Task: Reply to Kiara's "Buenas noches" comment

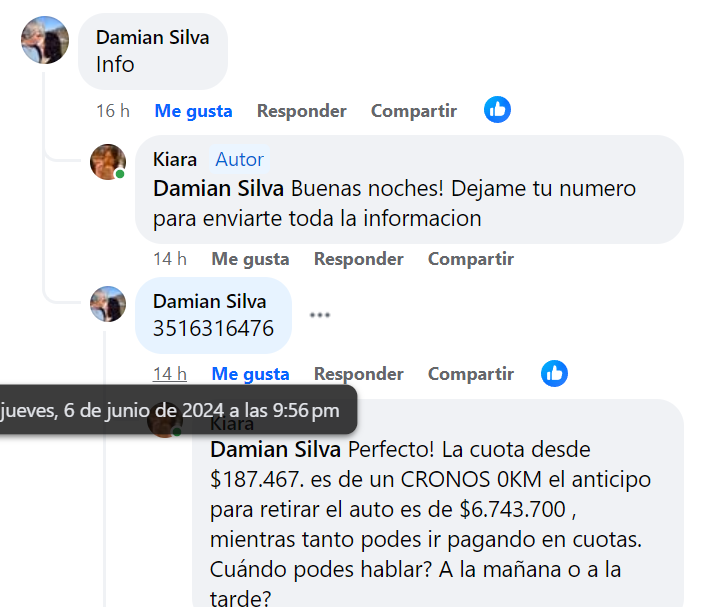Action: pyautogui.click(x=358, y=259)
